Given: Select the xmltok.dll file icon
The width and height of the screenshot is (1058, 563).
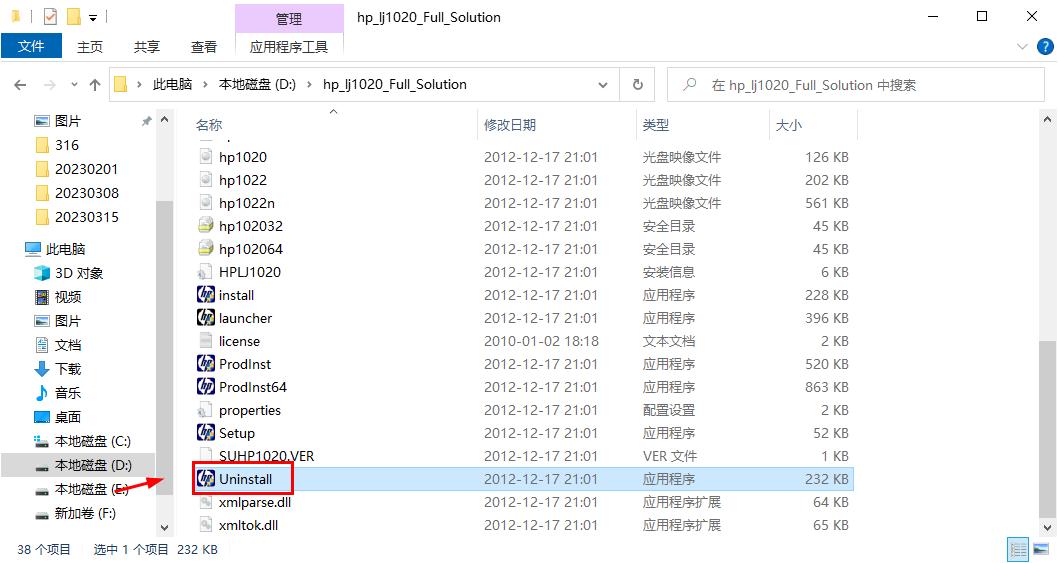Looking at the screenshot, I should (206, 525).
